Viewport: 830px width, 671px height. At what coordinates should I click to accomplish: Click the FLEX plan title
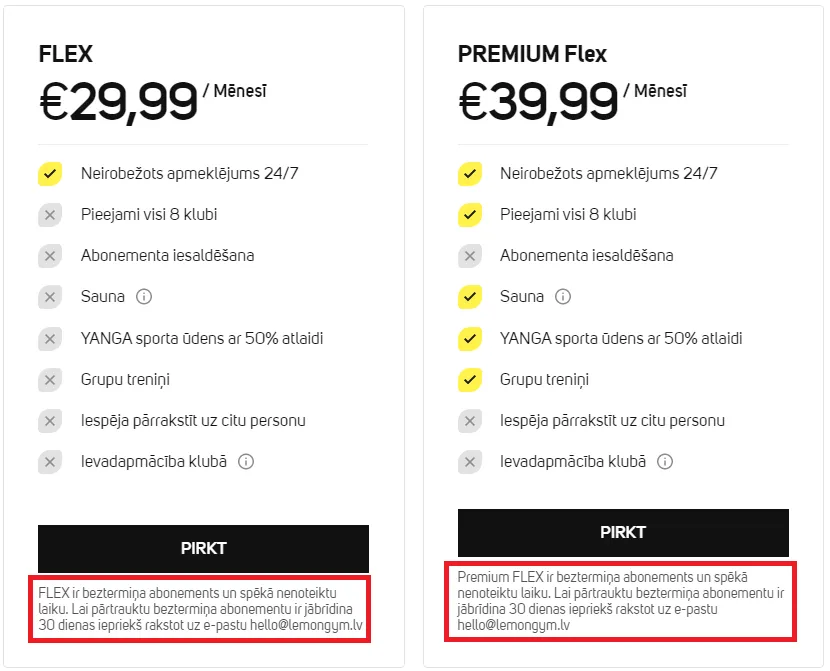66,54
